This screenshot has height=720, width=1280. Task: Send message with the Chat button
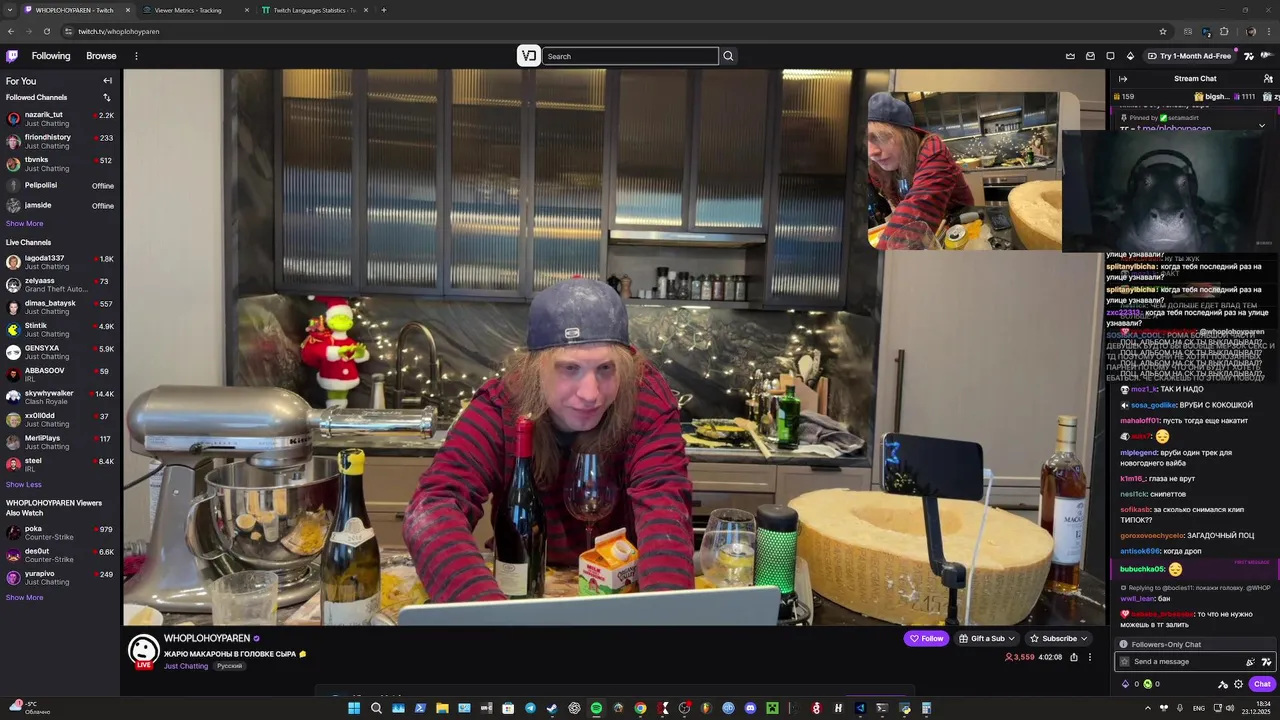[x=1262, y=684]
